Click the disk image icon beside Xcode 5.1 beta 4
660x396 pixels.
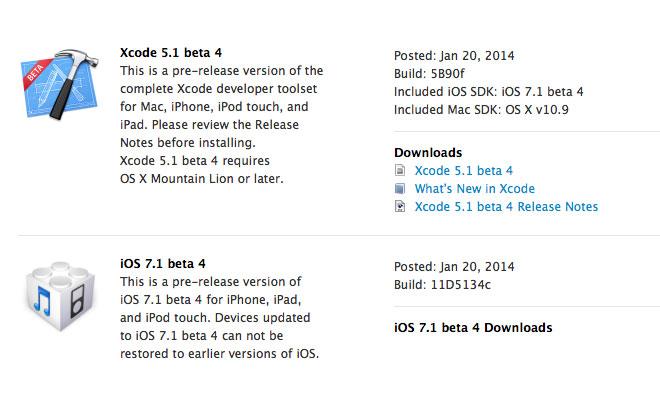(400, 170)
